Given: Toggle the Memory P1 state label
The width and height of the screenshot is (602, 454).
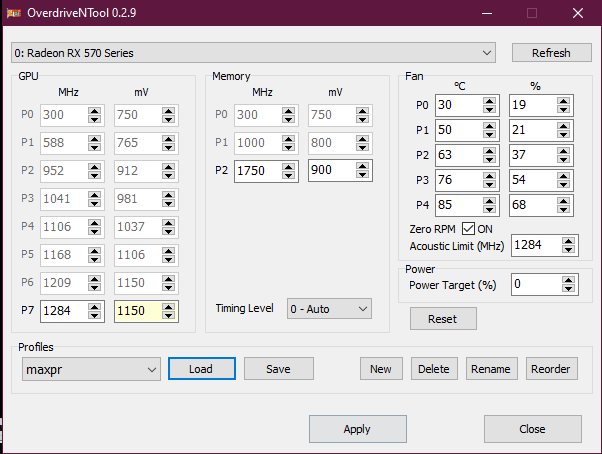Looking at the screenshot, I should 221,142.
